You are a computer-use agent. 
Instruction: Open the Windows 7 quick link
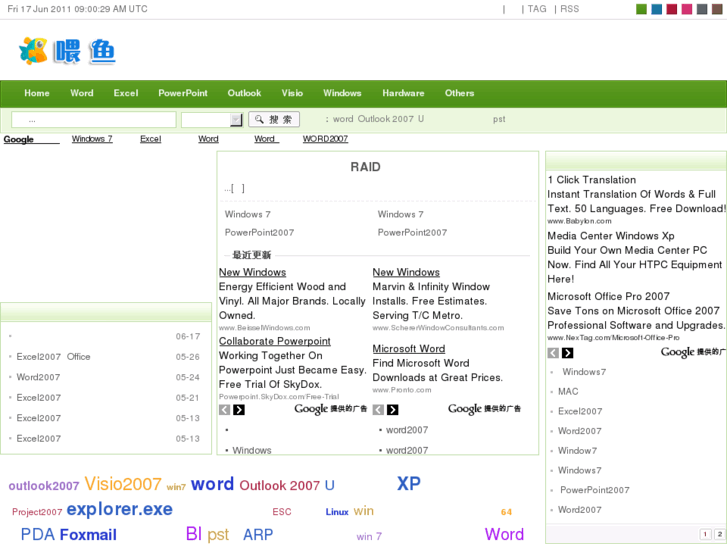92,139
